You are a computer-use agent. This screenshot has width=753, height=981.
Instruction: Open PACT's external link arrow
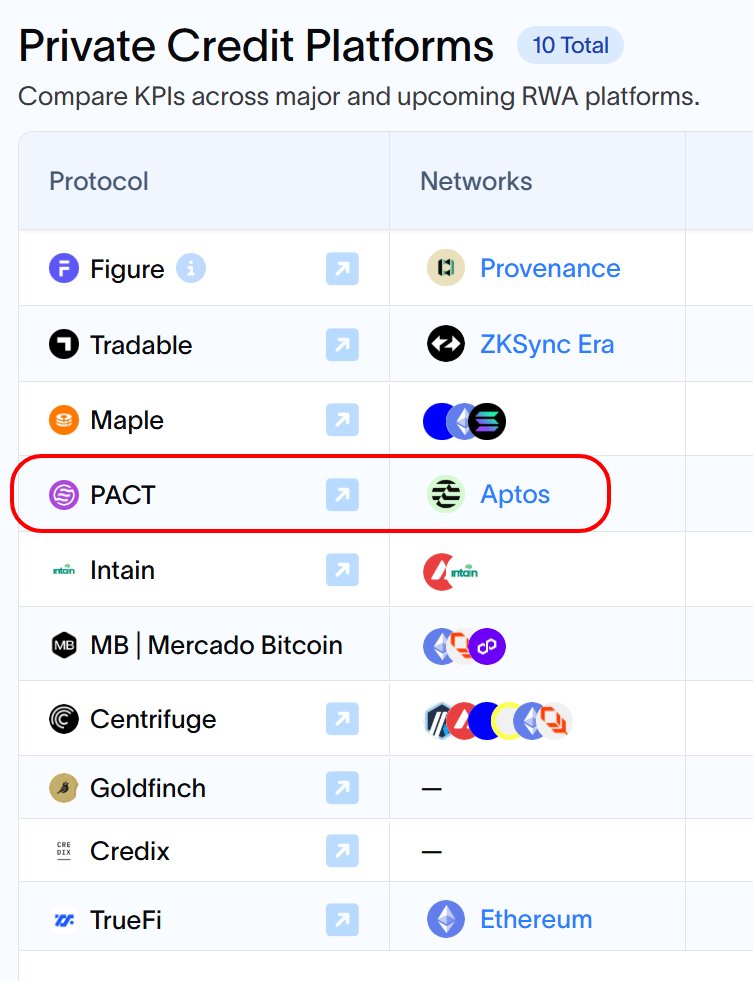coord(342,494)
